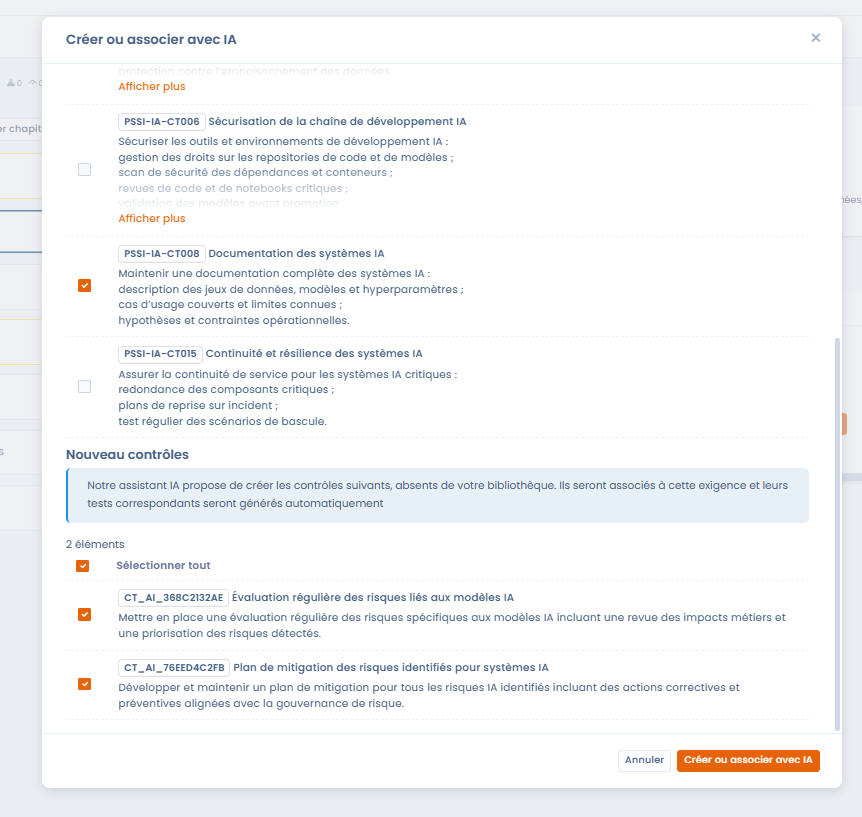Click the PSSI-IA-CT015 code badge
Viewport: 862px width, 817px height.
160,354
